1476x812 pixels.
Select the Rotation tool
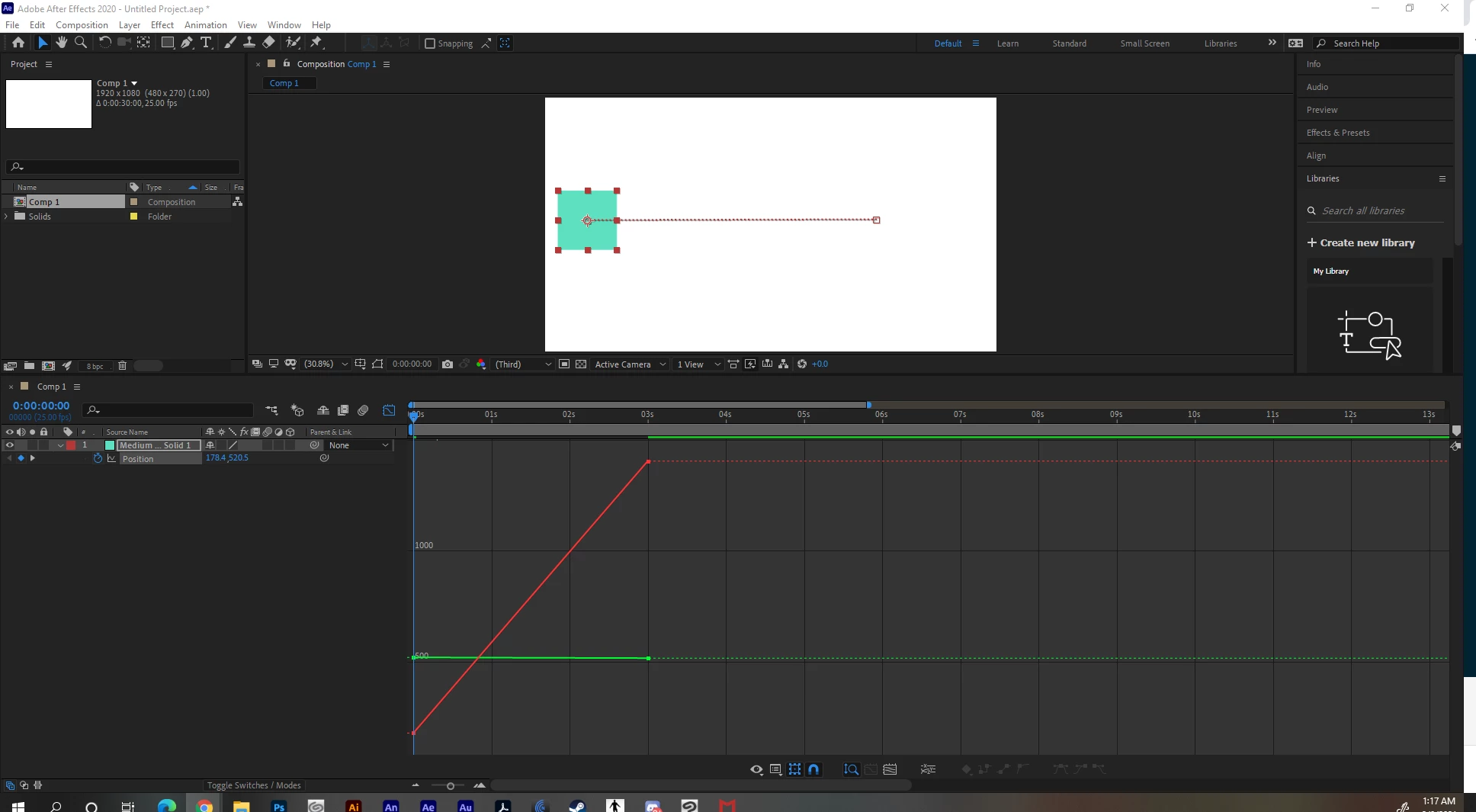tap(105, 43)
